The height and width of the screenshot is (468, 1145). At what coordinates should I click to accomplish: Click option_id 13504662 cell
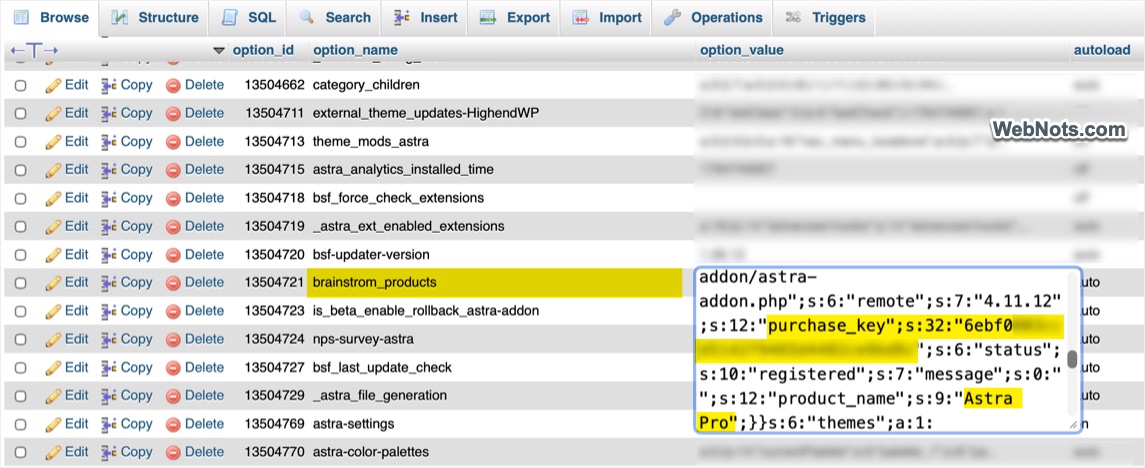275,85
